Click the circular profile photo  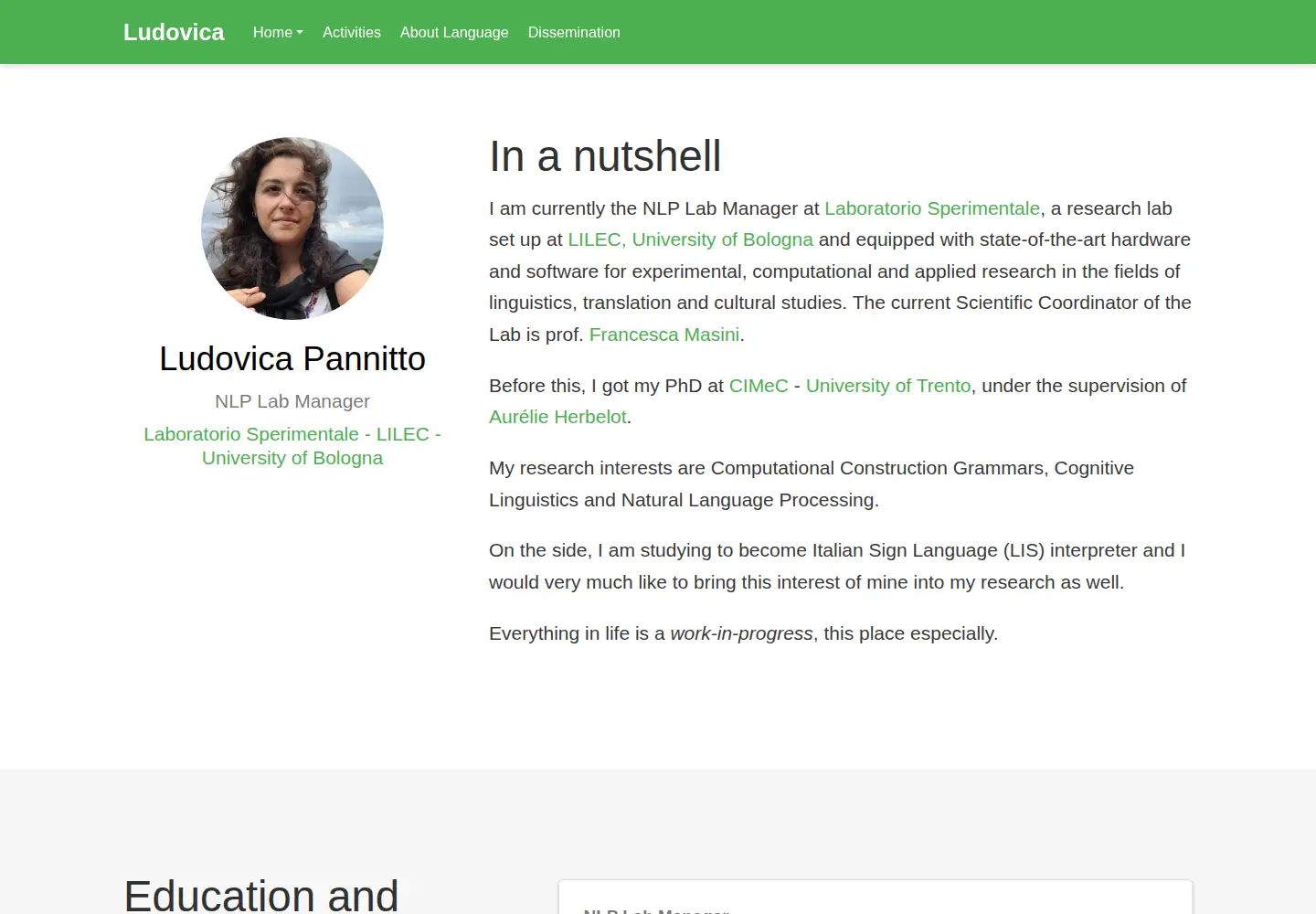pyautogui.click(x=292, y=228)
